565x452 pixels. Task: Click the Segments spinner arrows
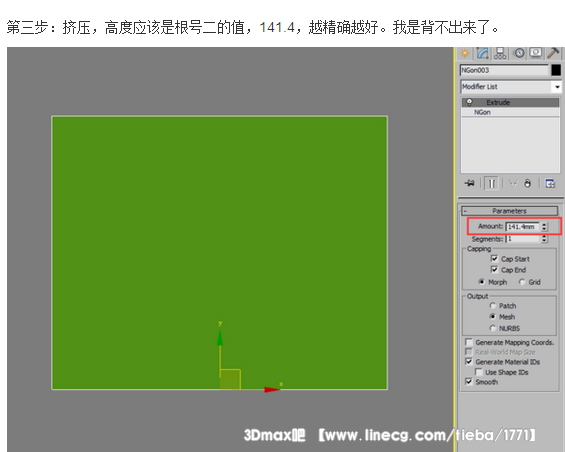click(x=544, y=239)
